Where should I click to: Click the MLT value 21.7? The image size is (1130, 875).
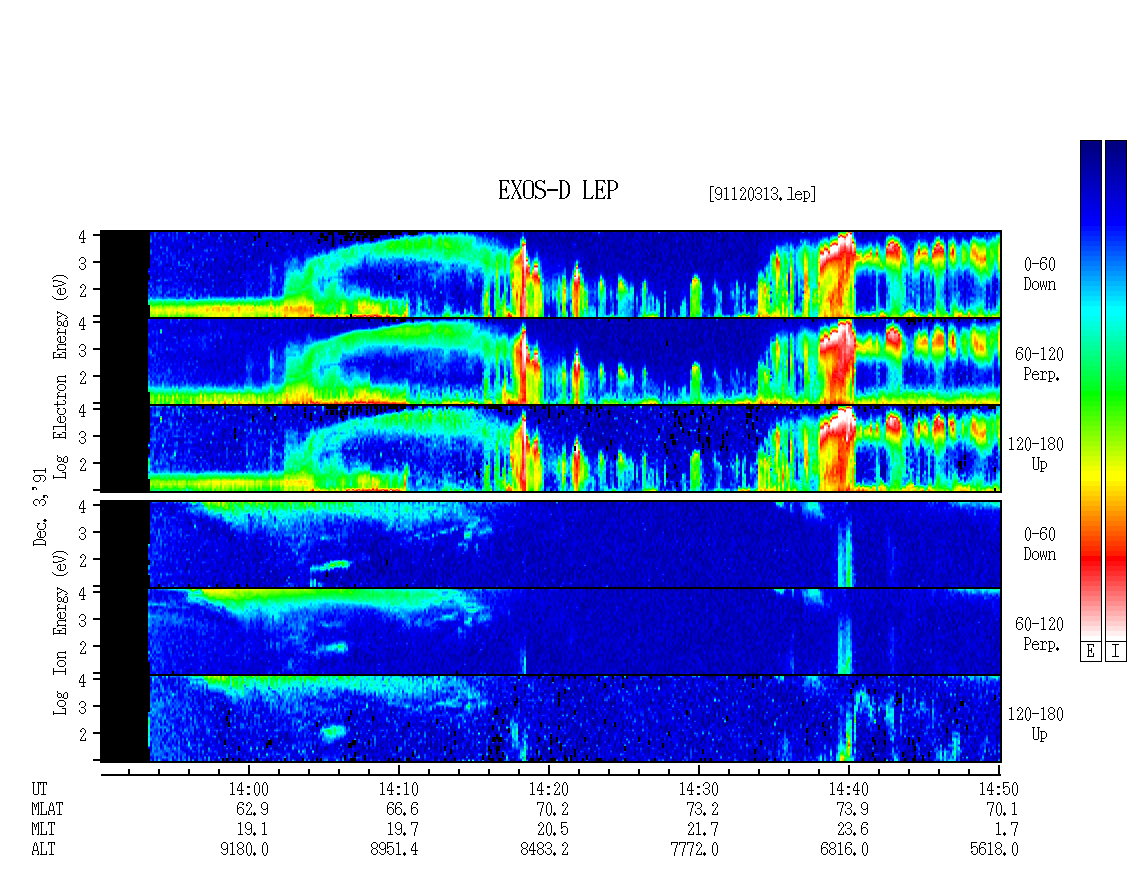pyautogui.click(x=703, y=830)
